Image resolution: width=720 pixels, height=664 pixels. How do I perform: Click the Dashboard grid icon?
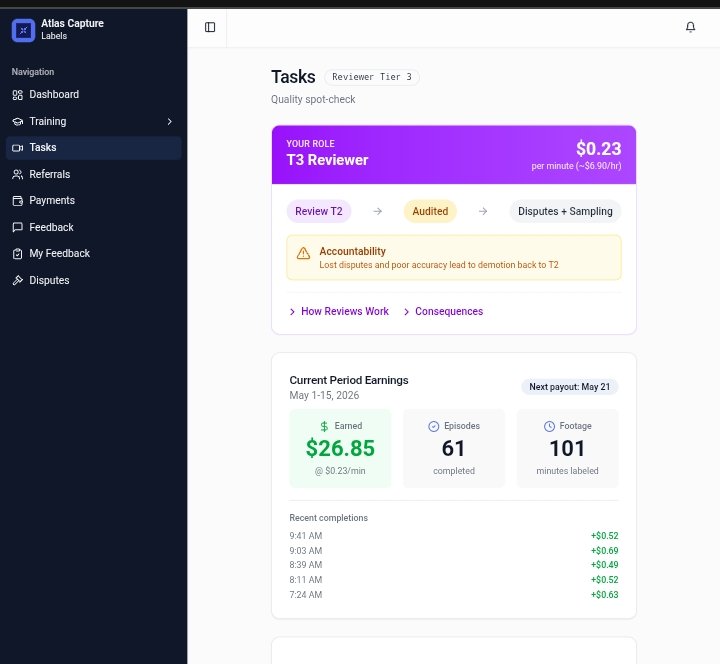tap(17, 95)
